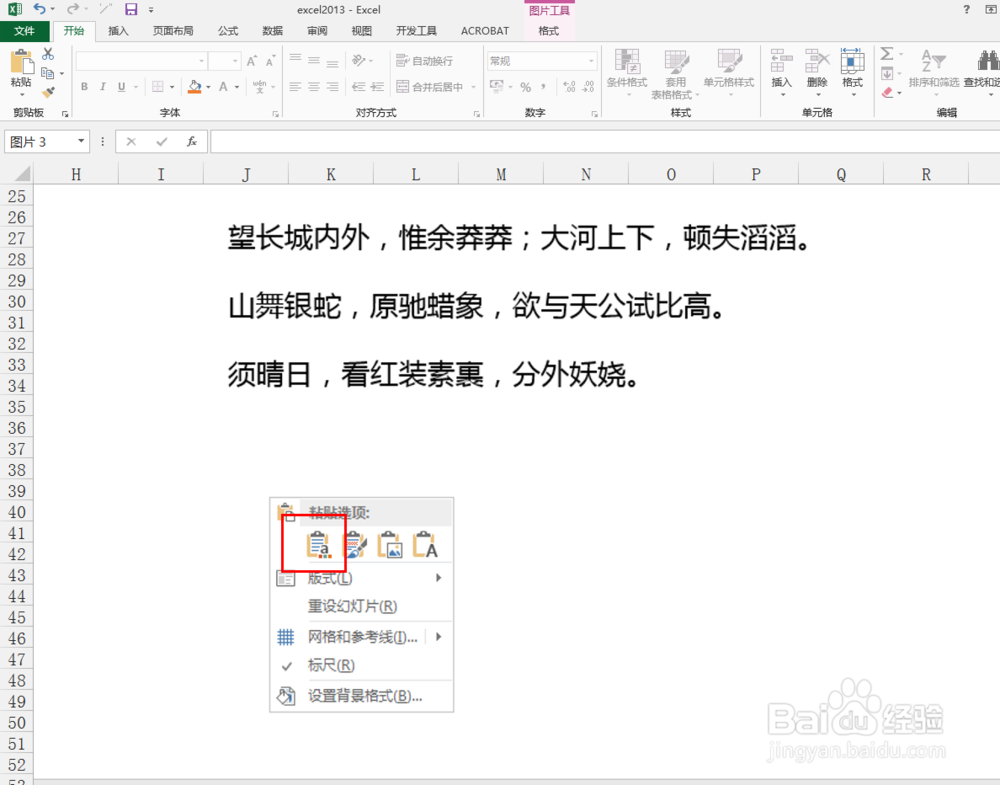Screen dimensions: 1000x785
Task: Expand the 网格和参考线 submenu arrow
Action: (x=437, y=636)
